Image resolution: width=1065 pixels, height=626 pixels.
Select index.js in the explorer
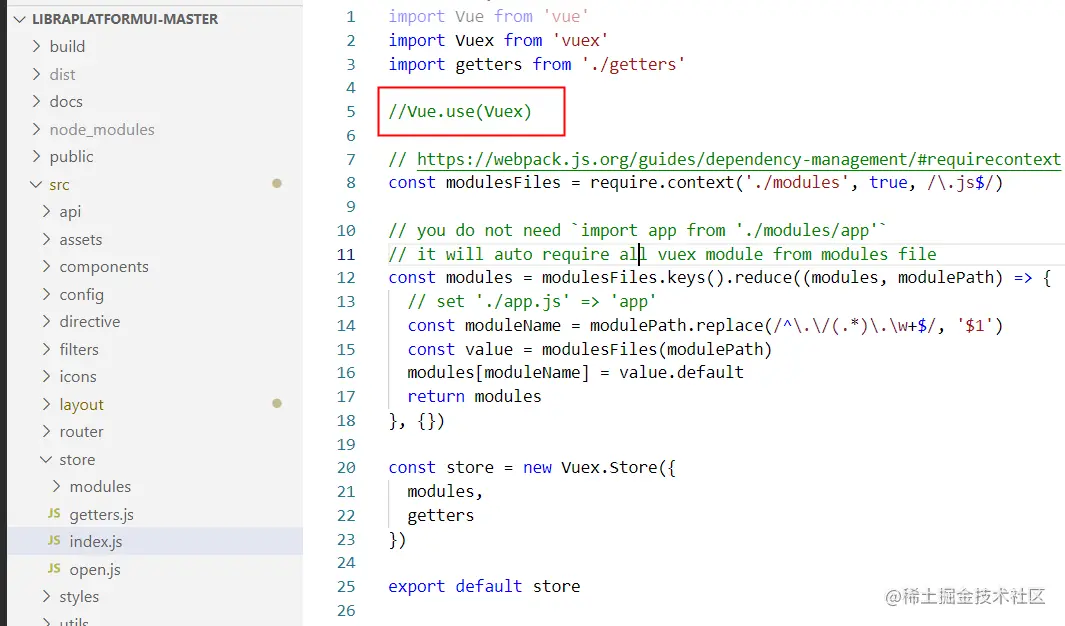tap(155, 541)
